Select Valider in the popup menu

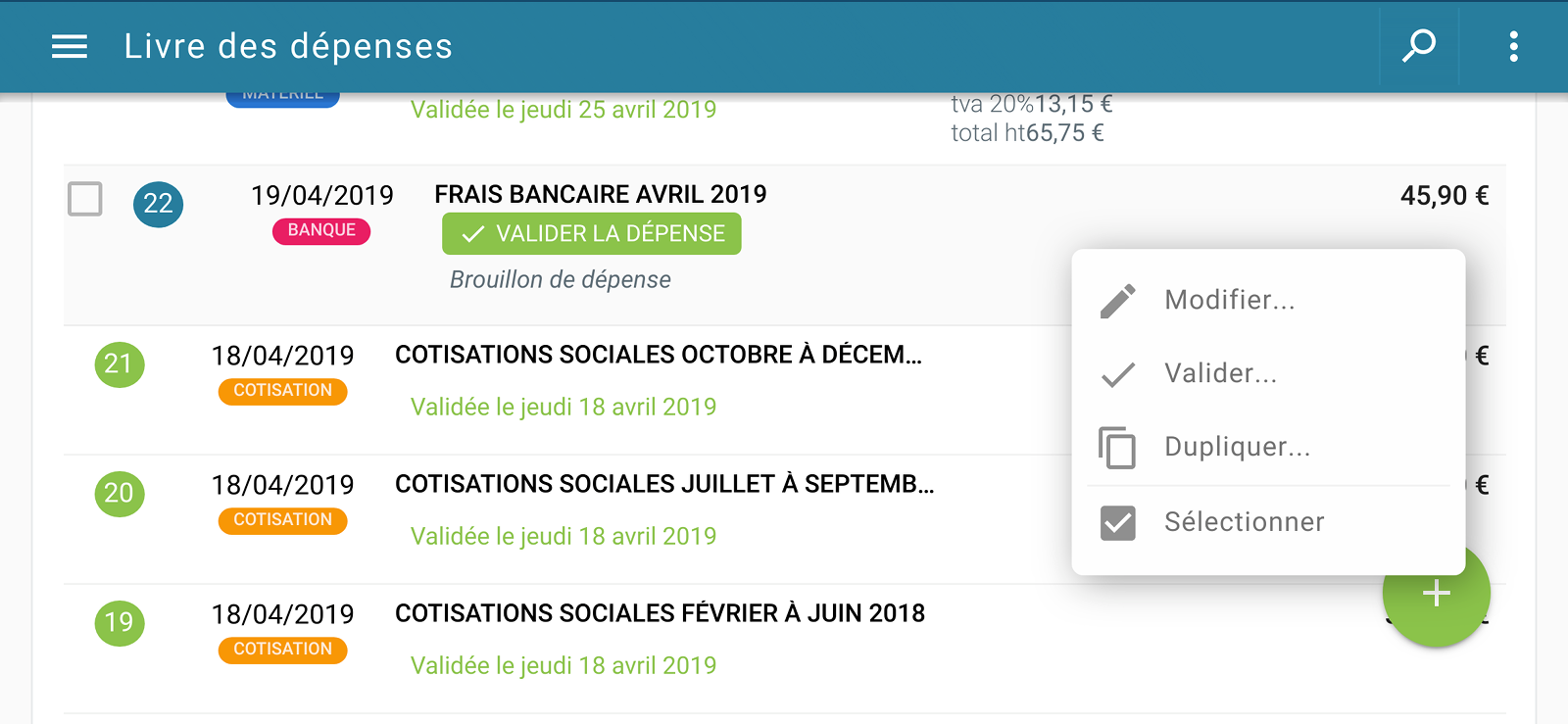1221,373
